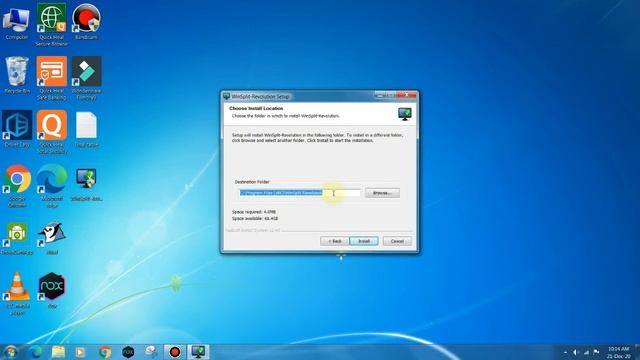
Task: Click the Install button in the setup dialog
Action: [x=364, y=241]
